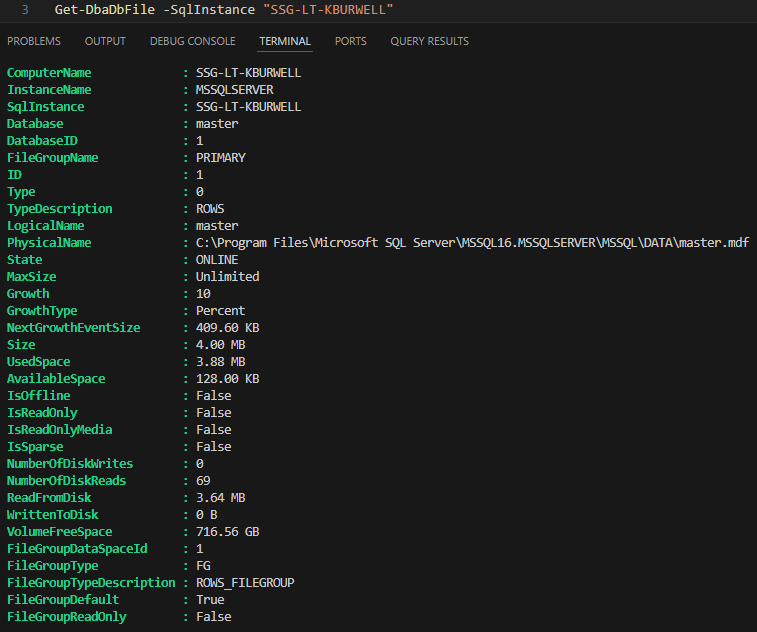Click the NextGrowthEventSize value 409.60 KB

(x=227, y=328)
